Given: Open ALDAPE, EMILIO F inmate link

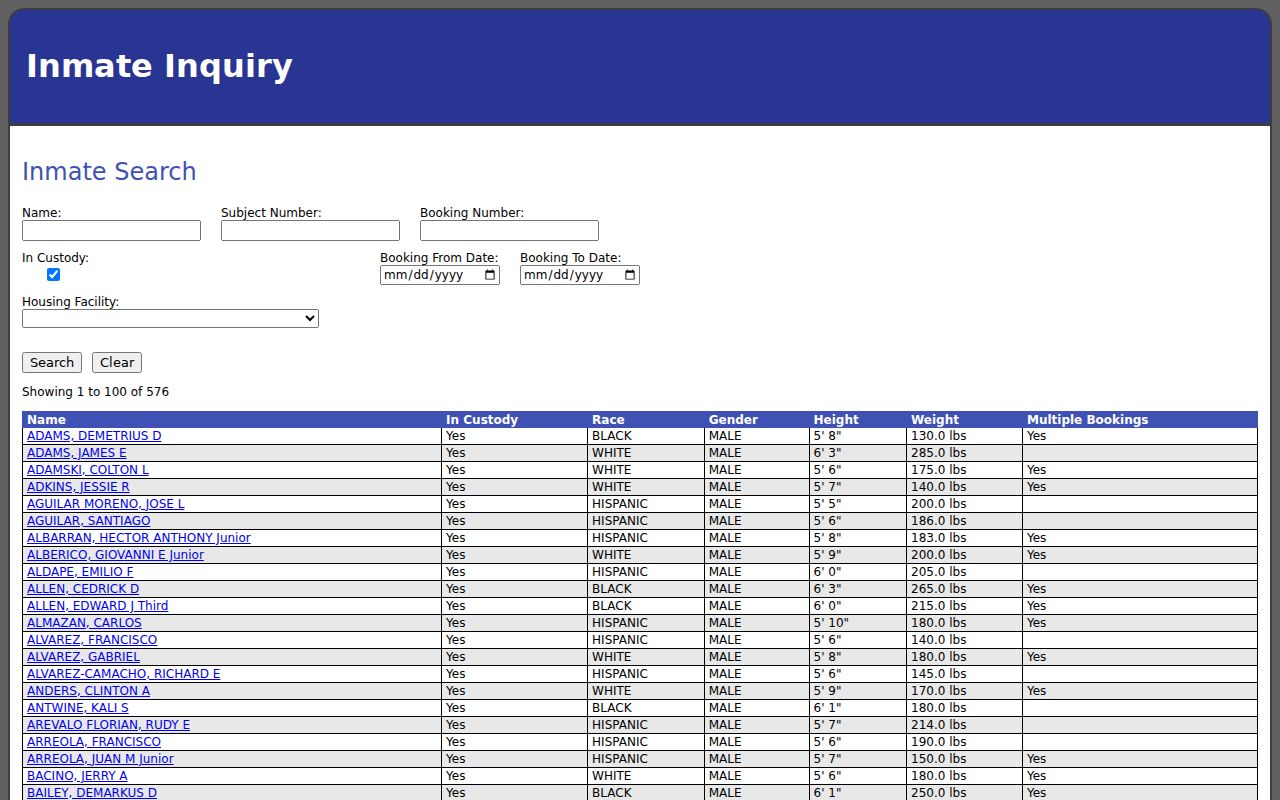Looking at the screenshot, I should click(x=80, y=572).
